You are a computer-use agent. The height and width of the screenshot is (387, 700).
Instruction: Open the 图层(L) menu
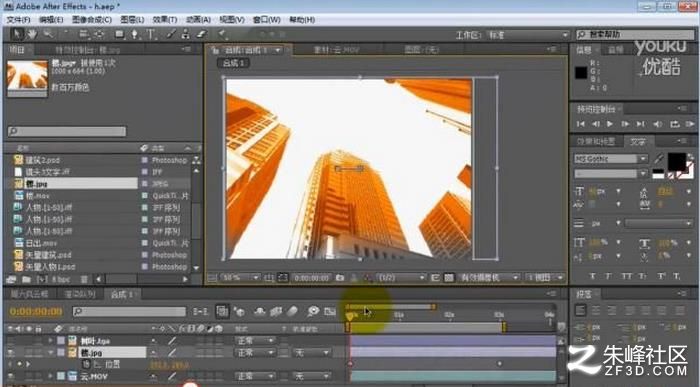[x=132, y=20]
